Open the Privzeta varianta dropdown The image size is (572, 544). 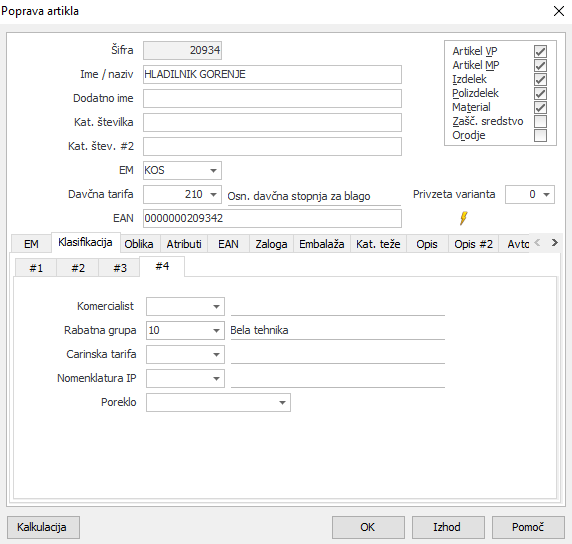click(546, 194)
